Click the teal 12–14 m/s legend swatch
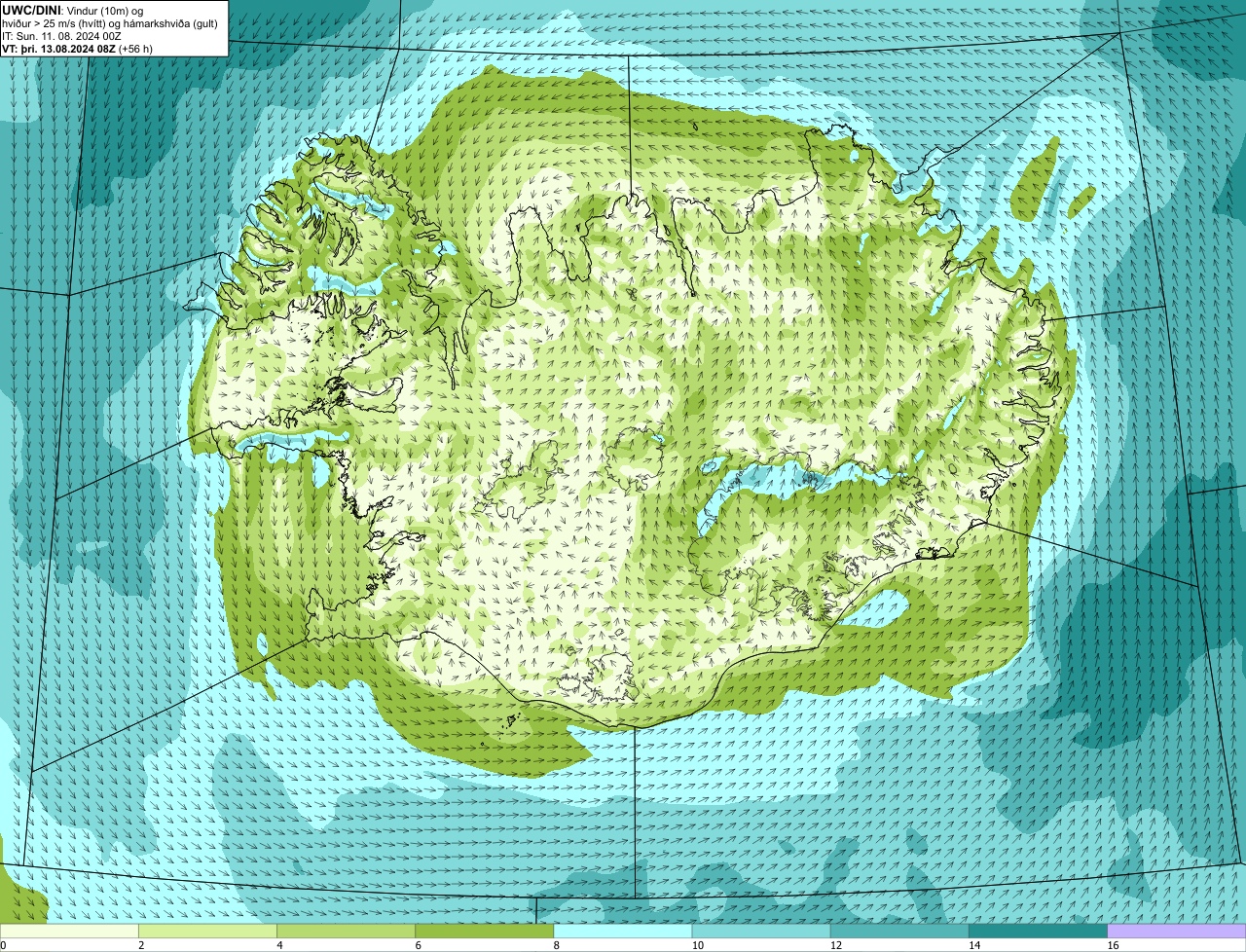1246x952 pixels. [899, 931]
